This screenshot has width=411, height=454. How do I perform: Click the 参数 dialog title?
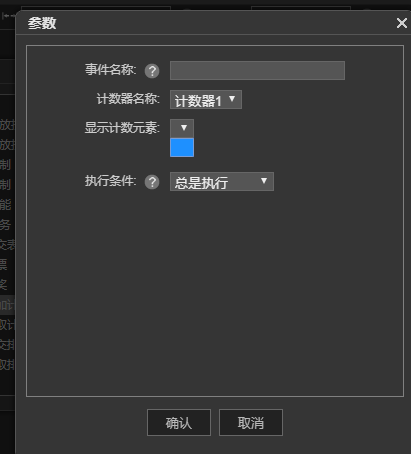pos(42,23)
